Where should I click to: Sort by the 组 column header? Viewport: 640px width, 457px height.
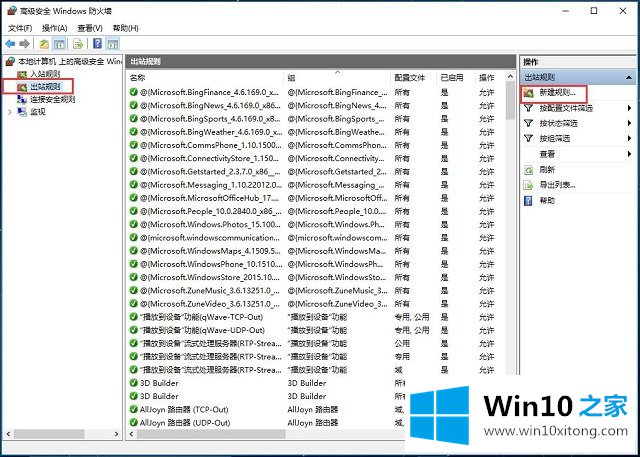(337, 78)
